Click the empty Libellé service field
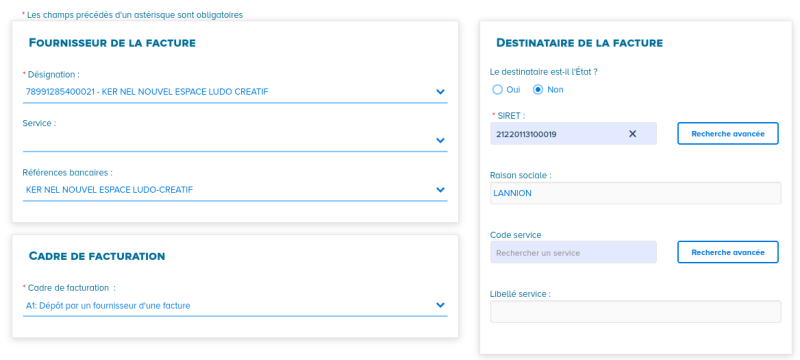 tap(636, 312)
